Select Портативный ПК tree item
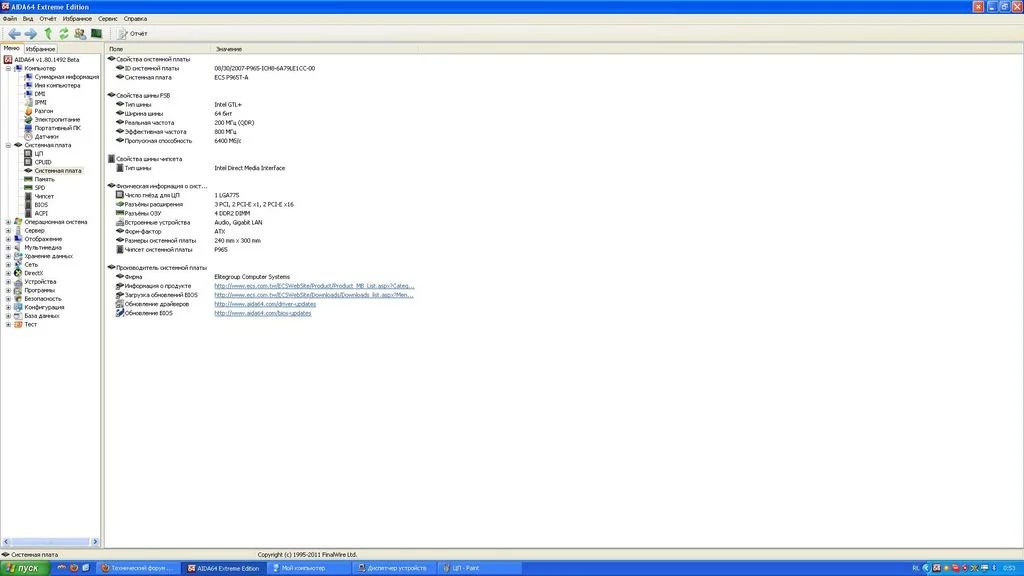Screen dimensions: 1024x576 click(57, 128)
